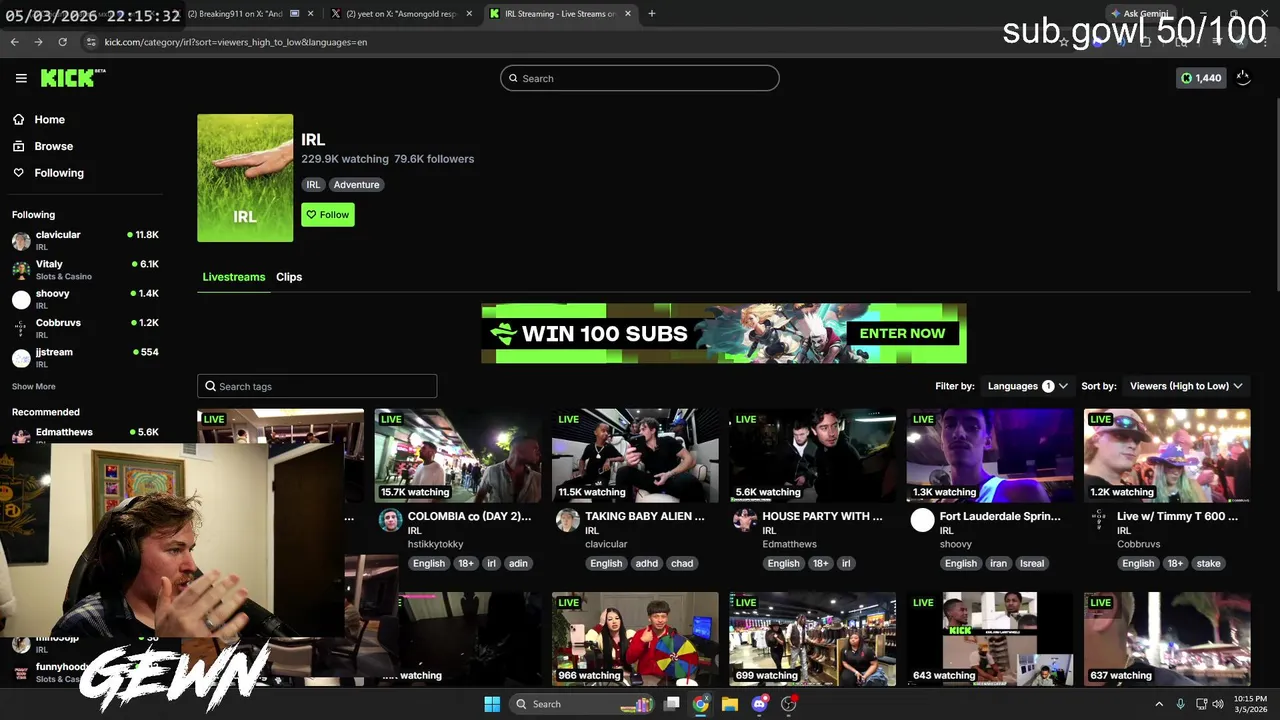Viewport: 1280px width, 720px height.
Task: Open Following in the sidebar
Action: coord(59,173)
